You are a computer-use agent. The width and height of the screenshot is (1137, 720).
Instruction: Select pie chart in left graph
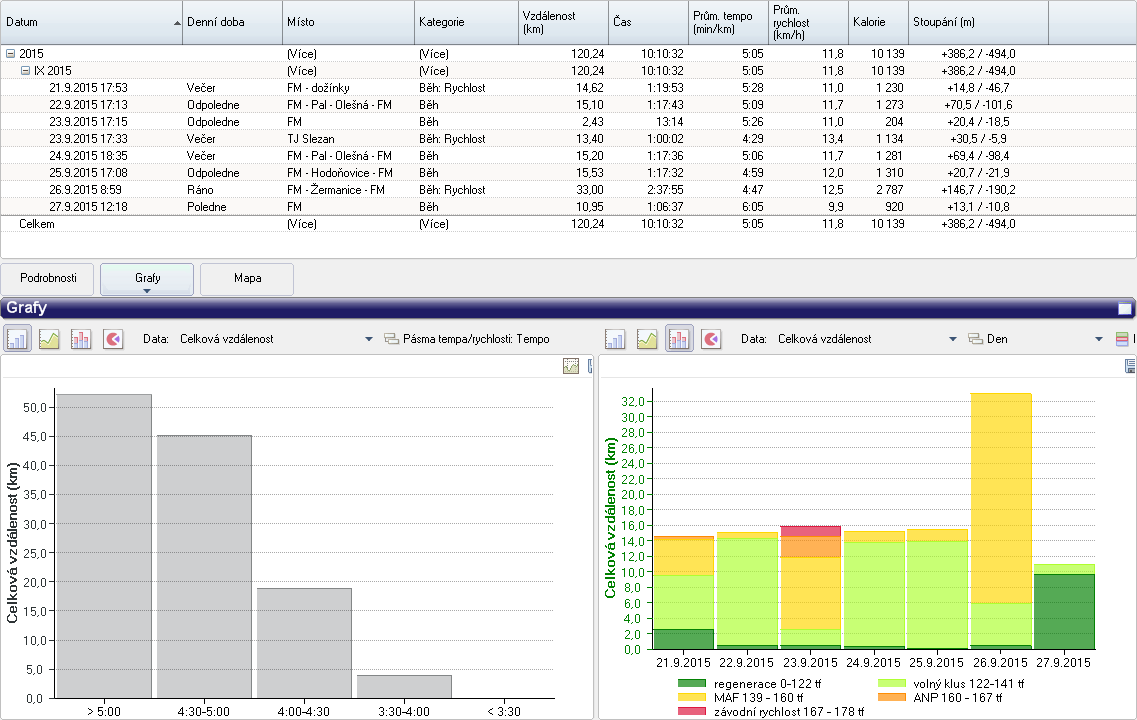point(113,339)
